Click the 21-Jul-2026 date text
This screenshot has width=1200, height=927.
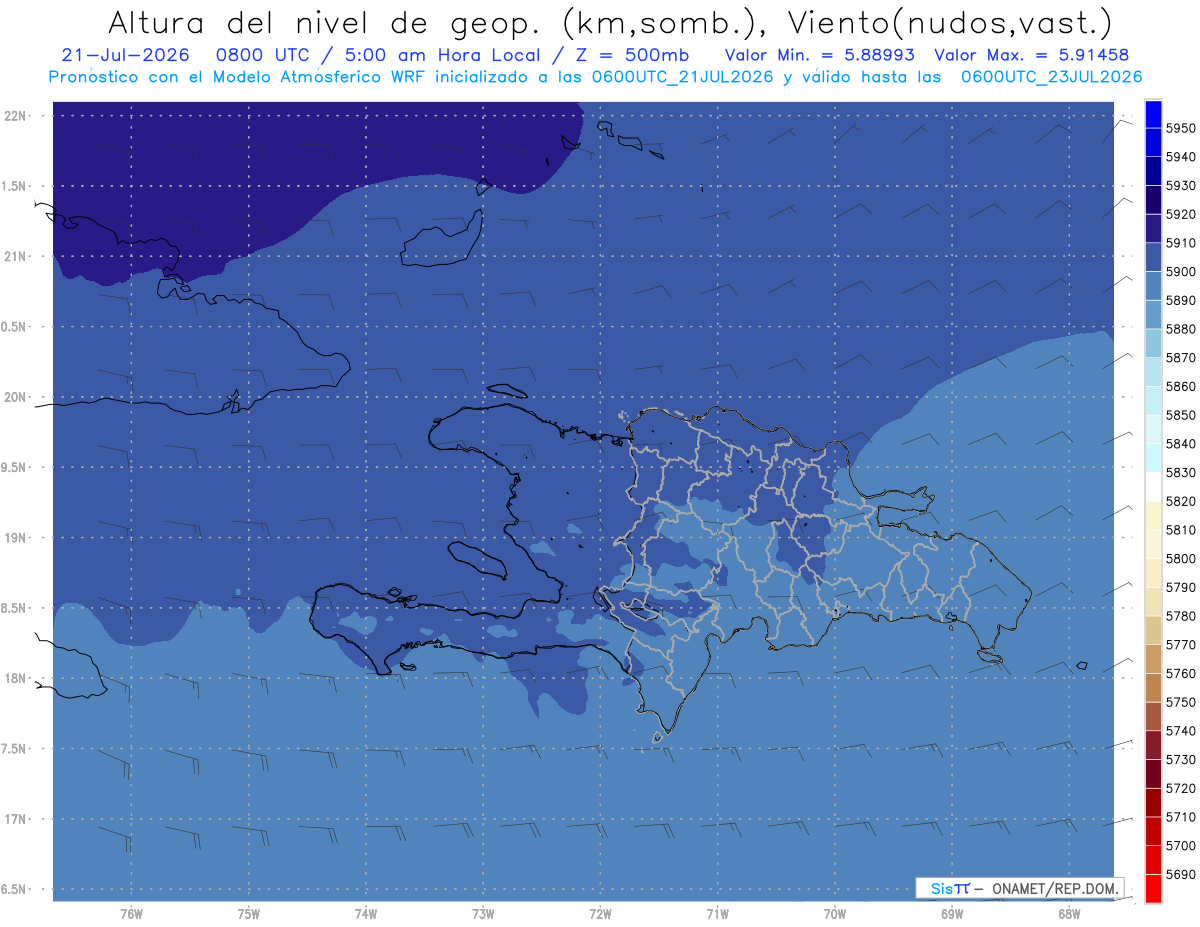[x=118, y=55]
